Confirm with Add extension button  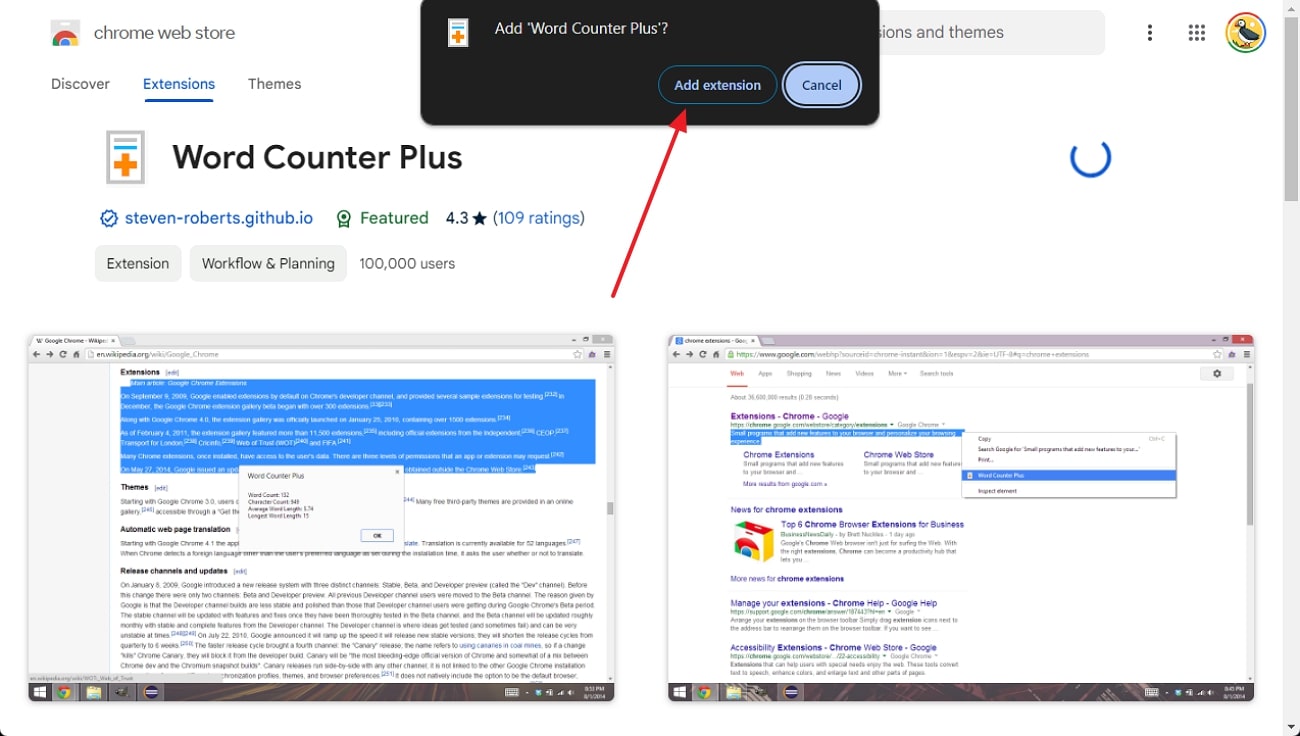(x=717, y=85)
